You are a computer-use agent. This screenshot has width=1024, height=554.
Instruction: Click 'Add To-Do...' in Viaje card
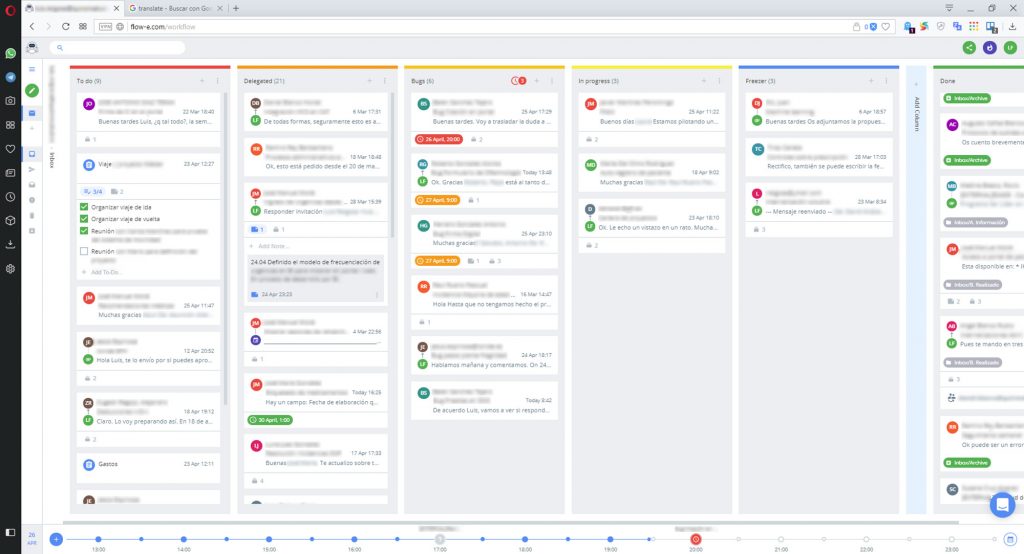click(x=106, y=272)
